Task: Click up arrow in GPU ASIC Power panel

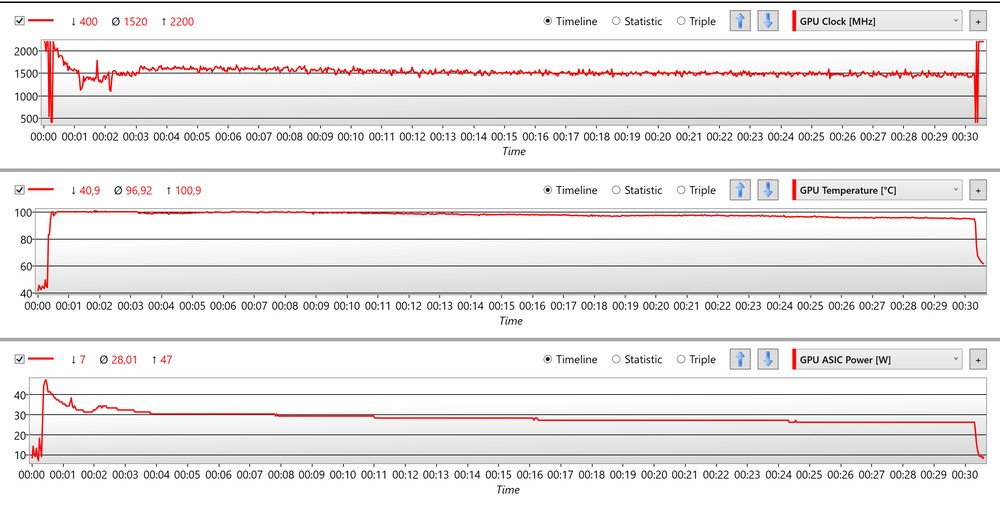Action: coord(740,359)
